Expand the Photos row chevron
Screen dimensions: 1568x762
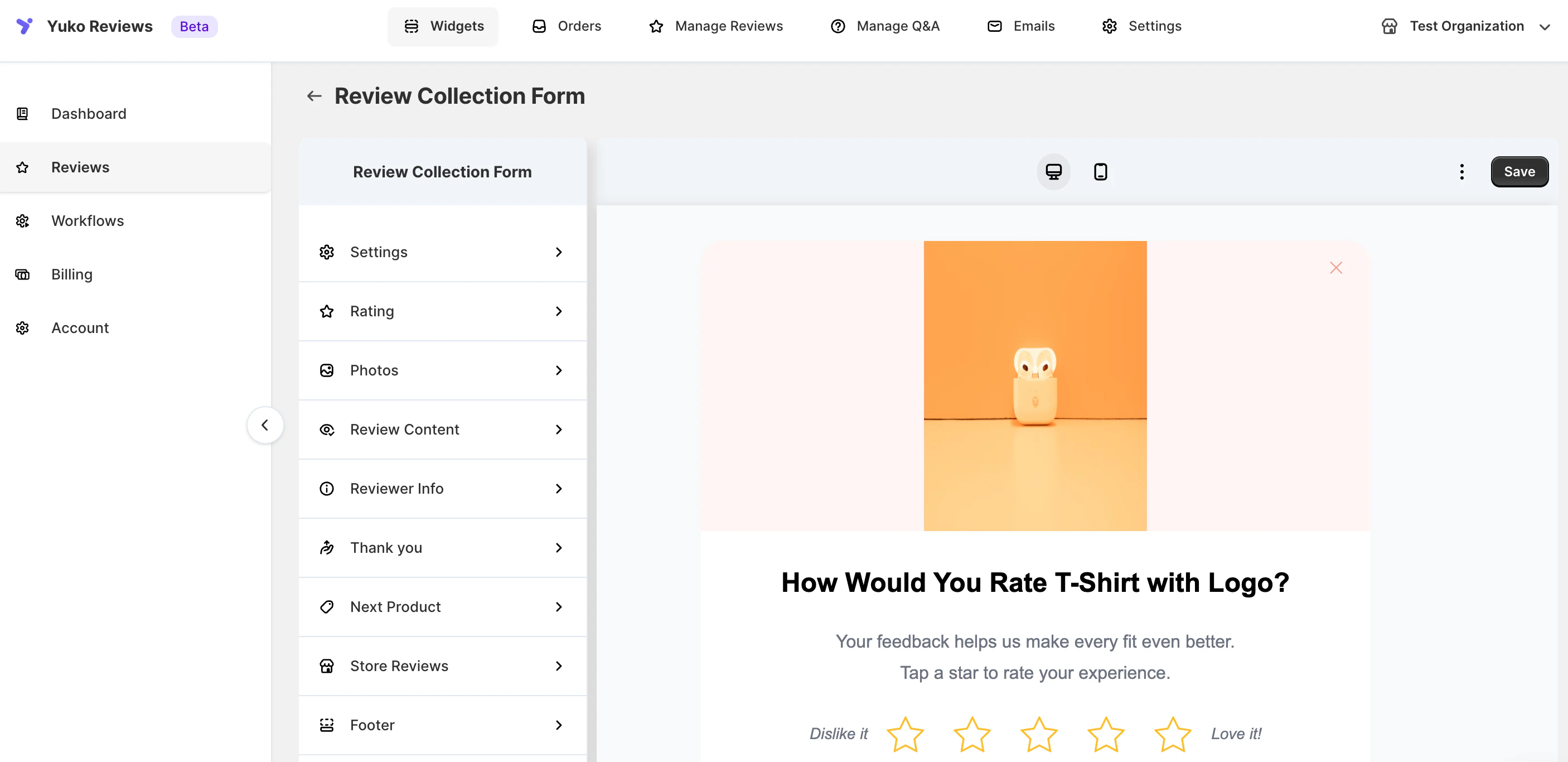pos(559,370)
